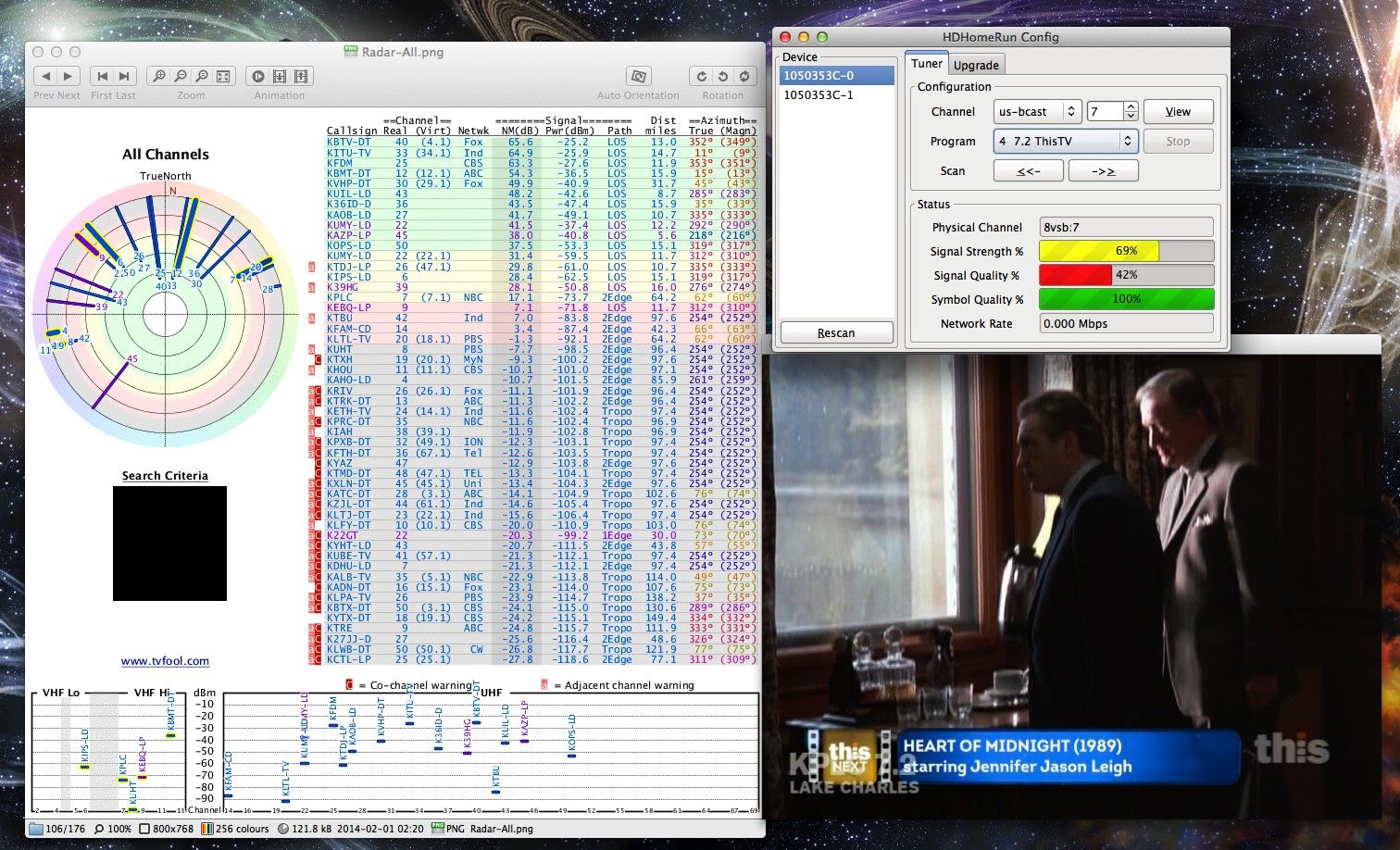1400x850 pixels.
Task: Toggle Auto Orientation in image viewer
Action: coord(637,76)
